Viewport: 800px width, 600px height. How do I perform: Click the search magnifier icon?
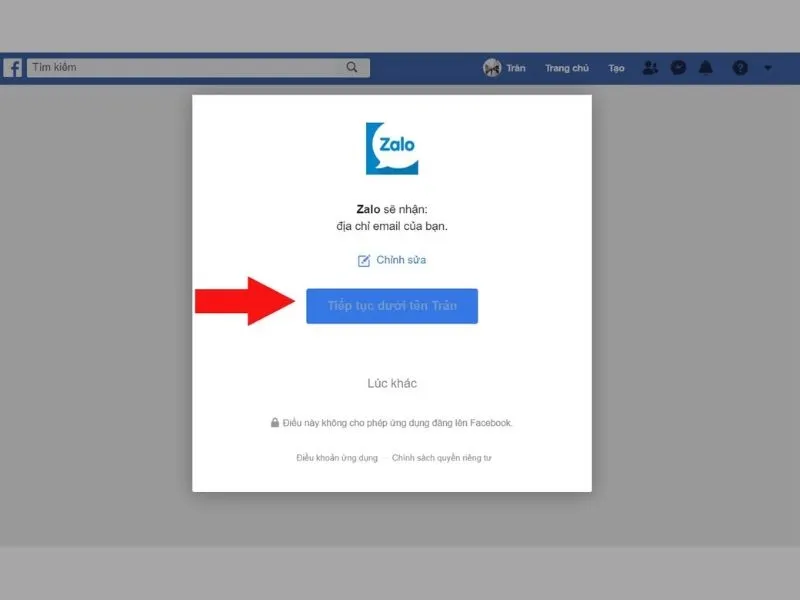(x=352, y=67)
